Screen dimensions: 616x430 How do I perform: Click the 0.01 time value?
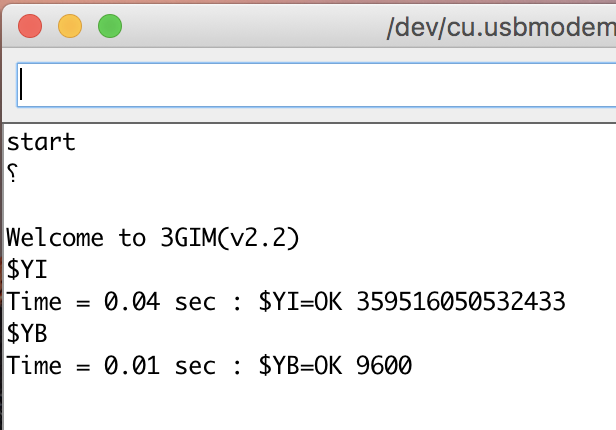pyautogui.click(x=132, y=365)
